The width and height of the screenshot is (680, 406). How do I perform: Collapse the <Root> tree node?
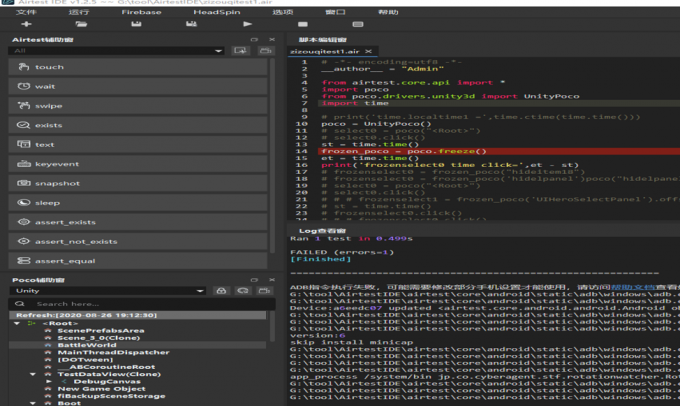[x=17, y=323]
